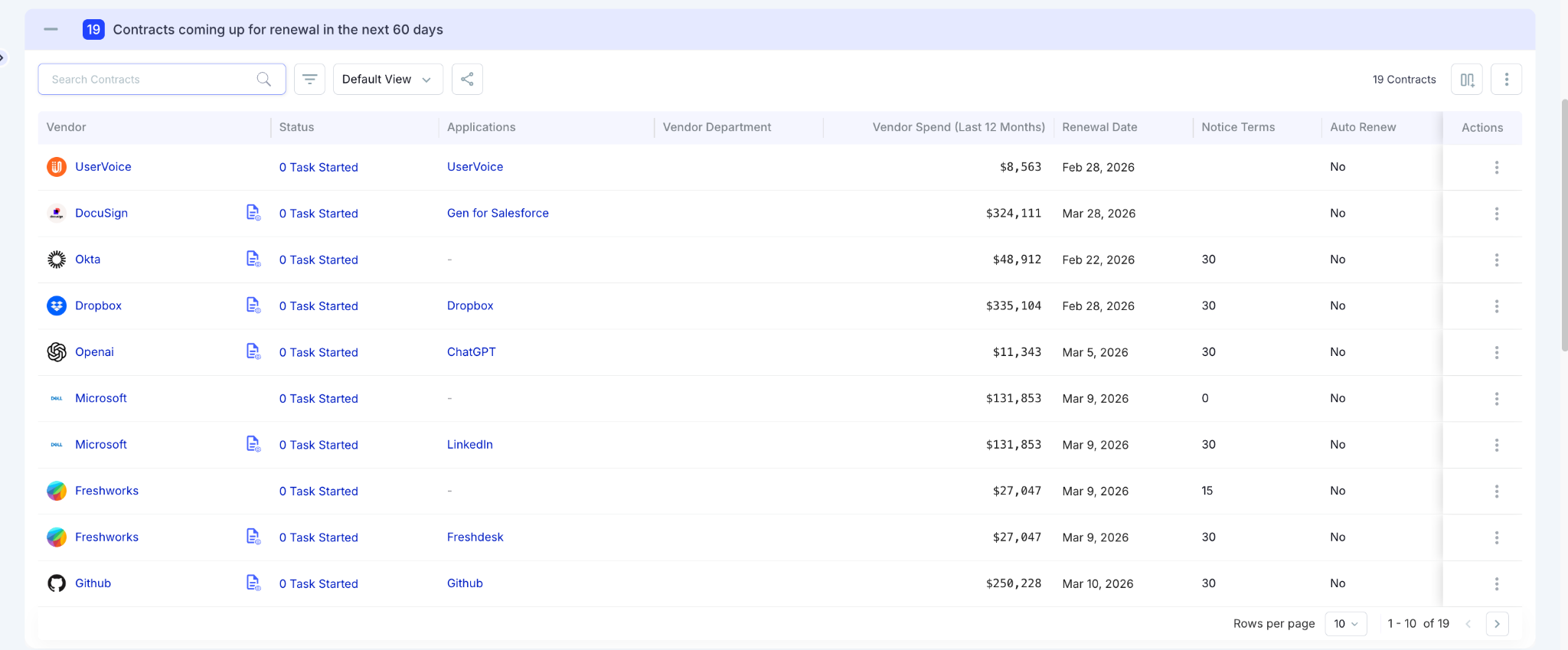Click the search magnifier icon
The height and width of the screenshot is (650, 1568).
point(264,80)
